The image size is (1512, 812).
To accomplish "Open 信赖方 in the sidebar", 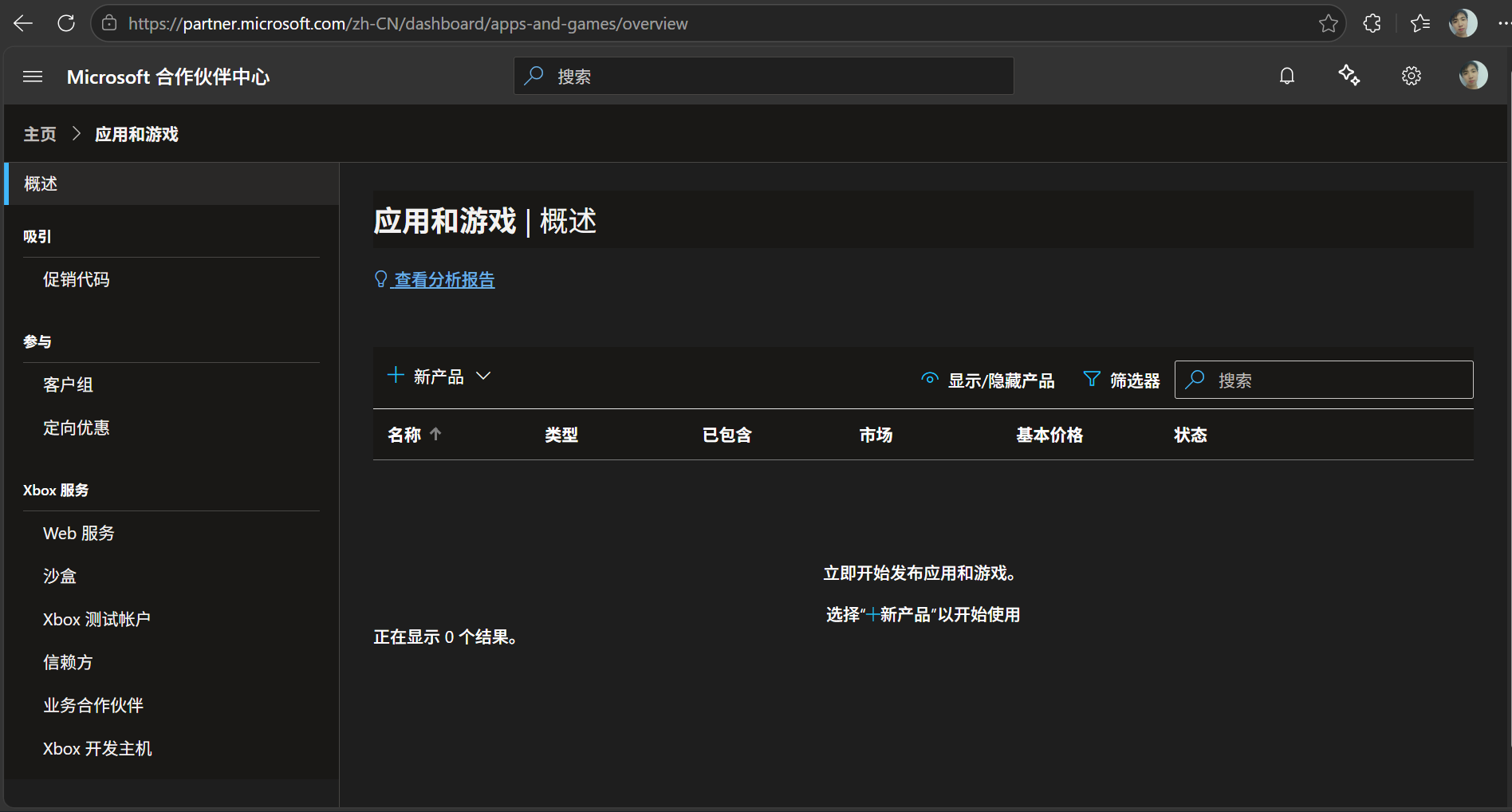I will [68, 662].
